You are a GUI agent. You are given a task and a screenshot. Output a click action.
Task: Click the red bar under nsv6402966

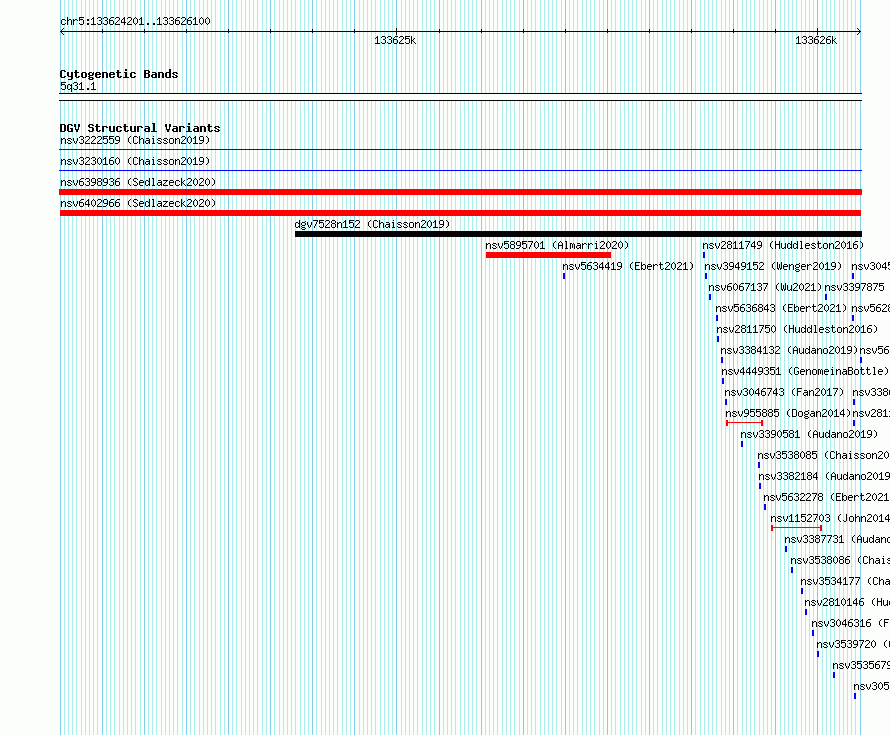tap(460, 213)
